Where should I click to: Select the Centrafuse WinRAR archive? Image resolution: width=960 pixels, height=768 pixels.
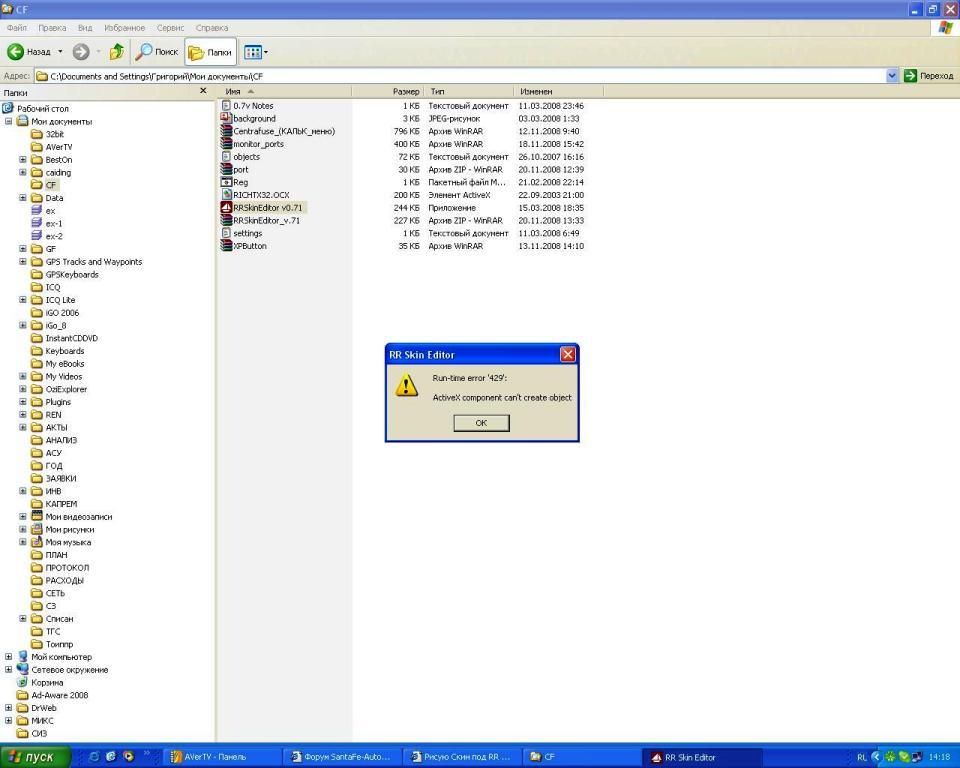click(283, 131)
